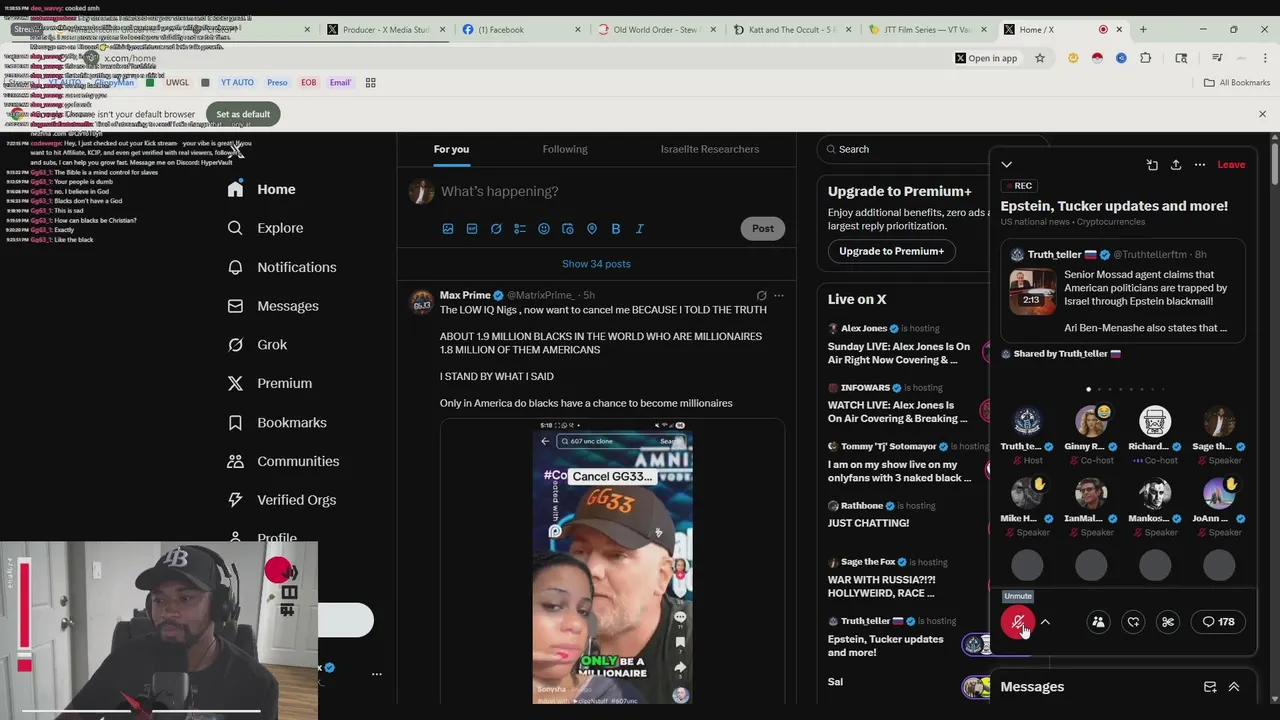Toggle italic formatting in composer
The width and height of the screenshot is (1280, 720).
pyautogui.click(x=640, y=229)
